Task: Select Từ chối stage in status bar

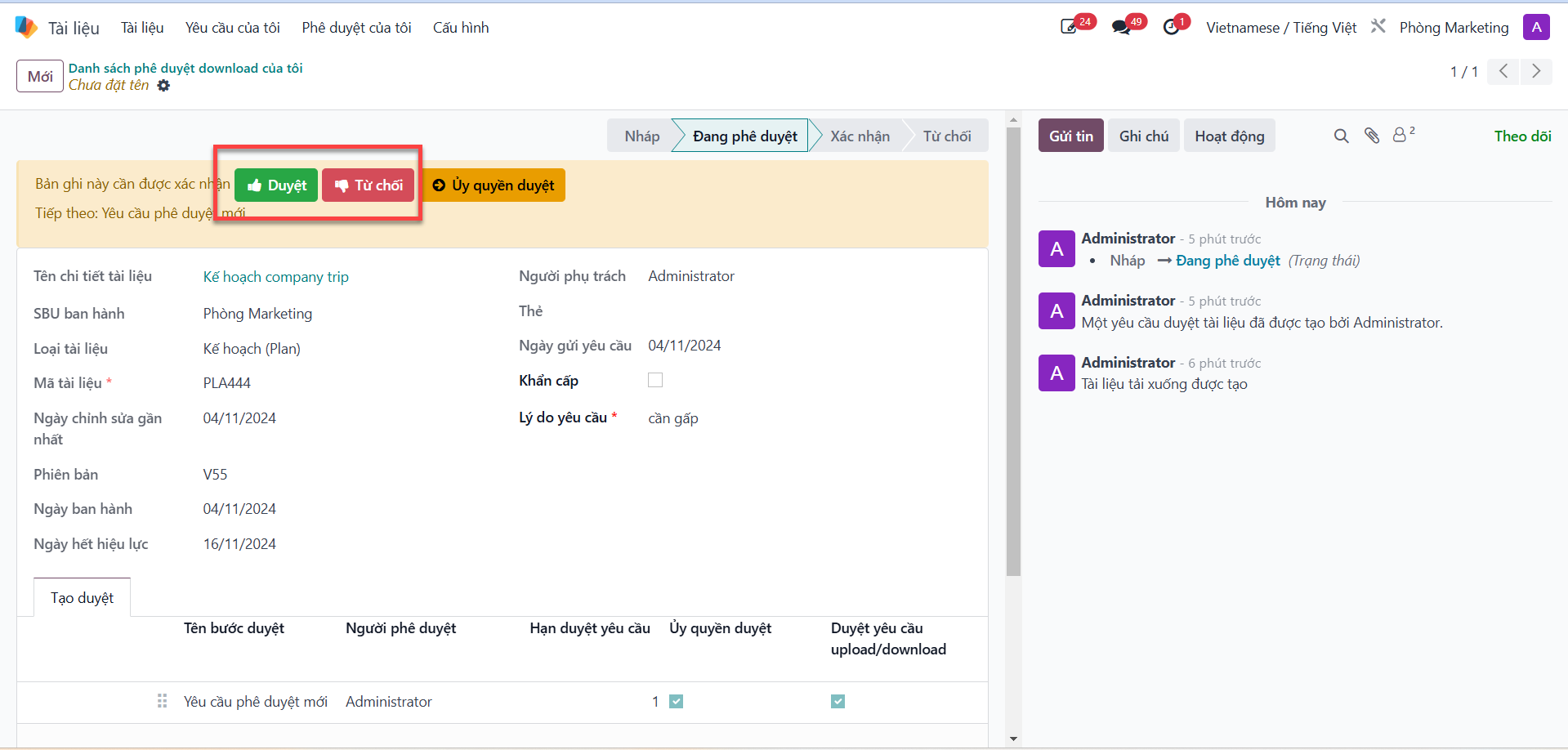Action: point(947,136)
